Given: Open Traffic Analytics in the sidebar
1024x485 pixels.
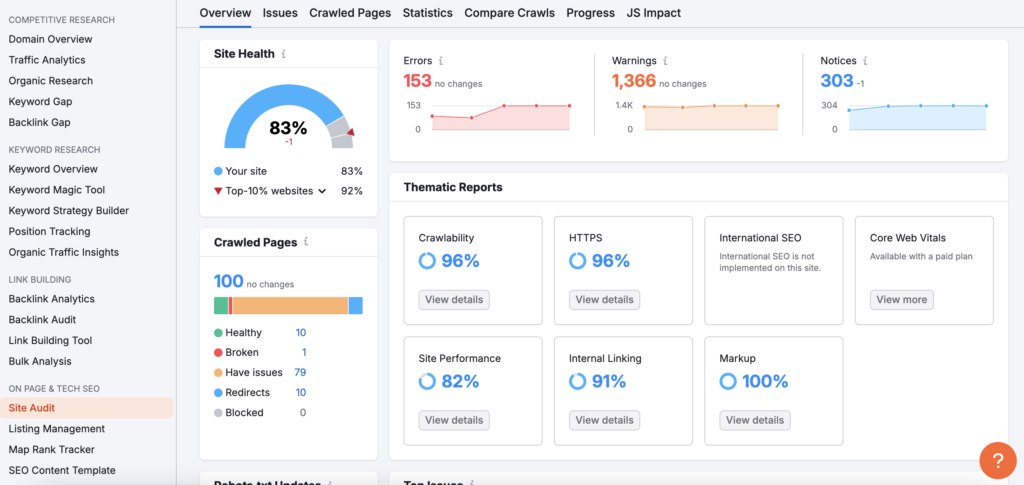Looking at the screenshot, I should [x=47, y=60].
